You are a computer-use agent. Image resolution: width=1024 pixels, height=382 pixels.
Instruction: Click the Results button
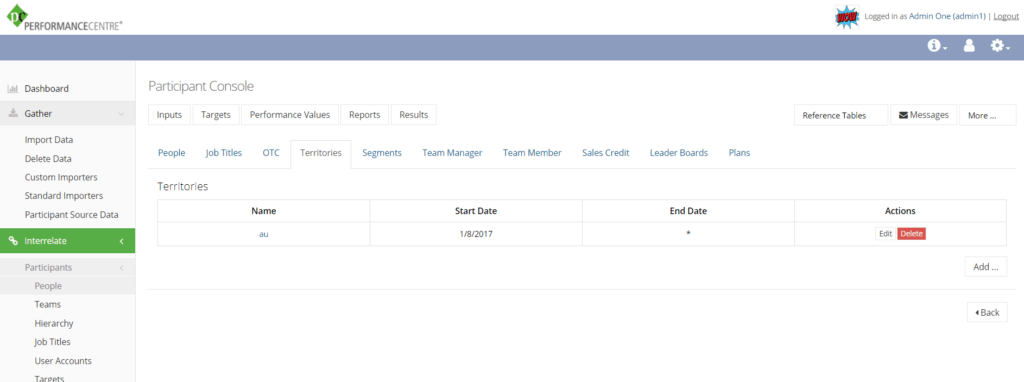[413, 115]
